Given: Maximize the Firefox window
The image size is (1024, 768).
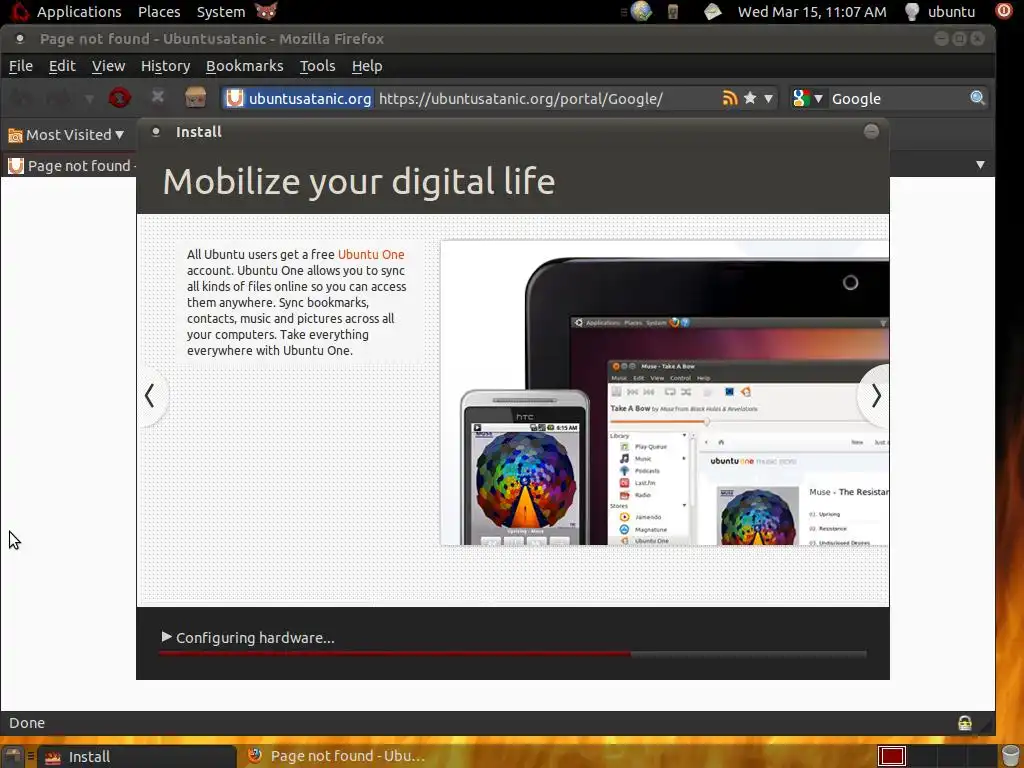Looking at the screenshot, I should click(959, 39).
